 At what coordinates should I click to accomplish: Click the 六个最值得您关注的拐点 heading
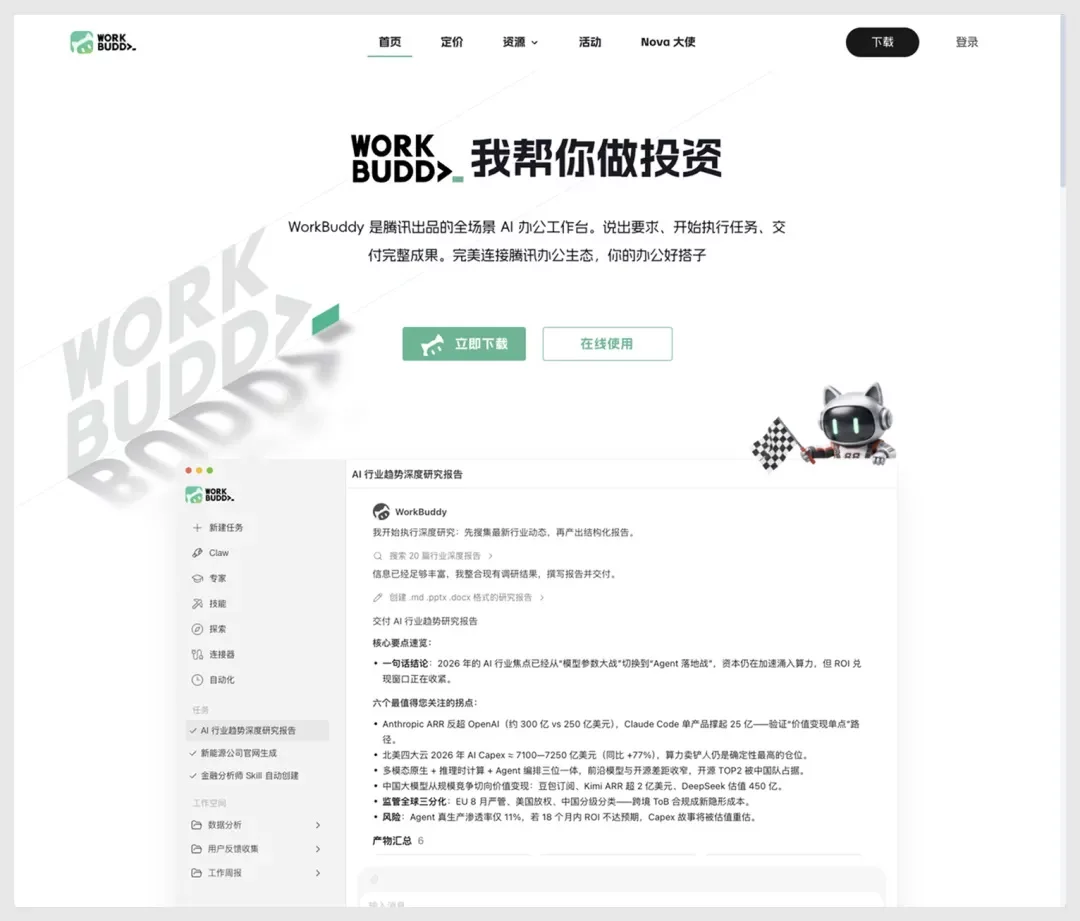[424, 703]
